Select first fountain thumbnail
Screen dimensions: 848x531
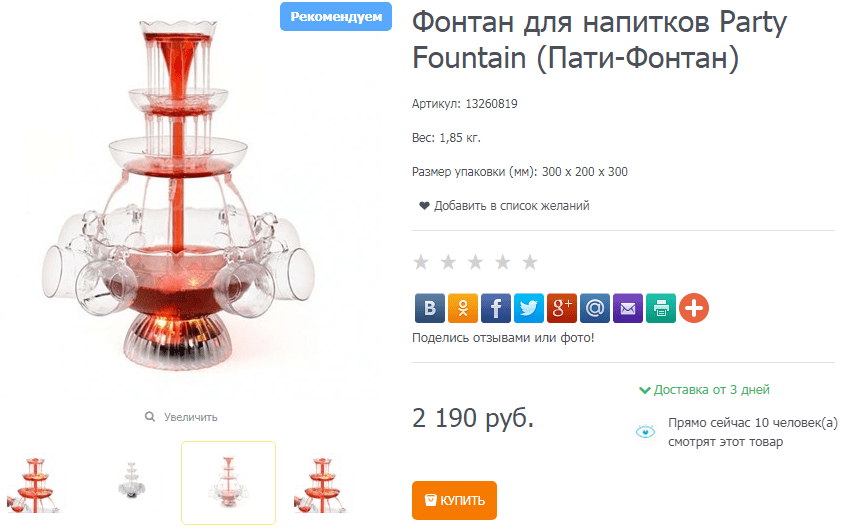[35, 484]
